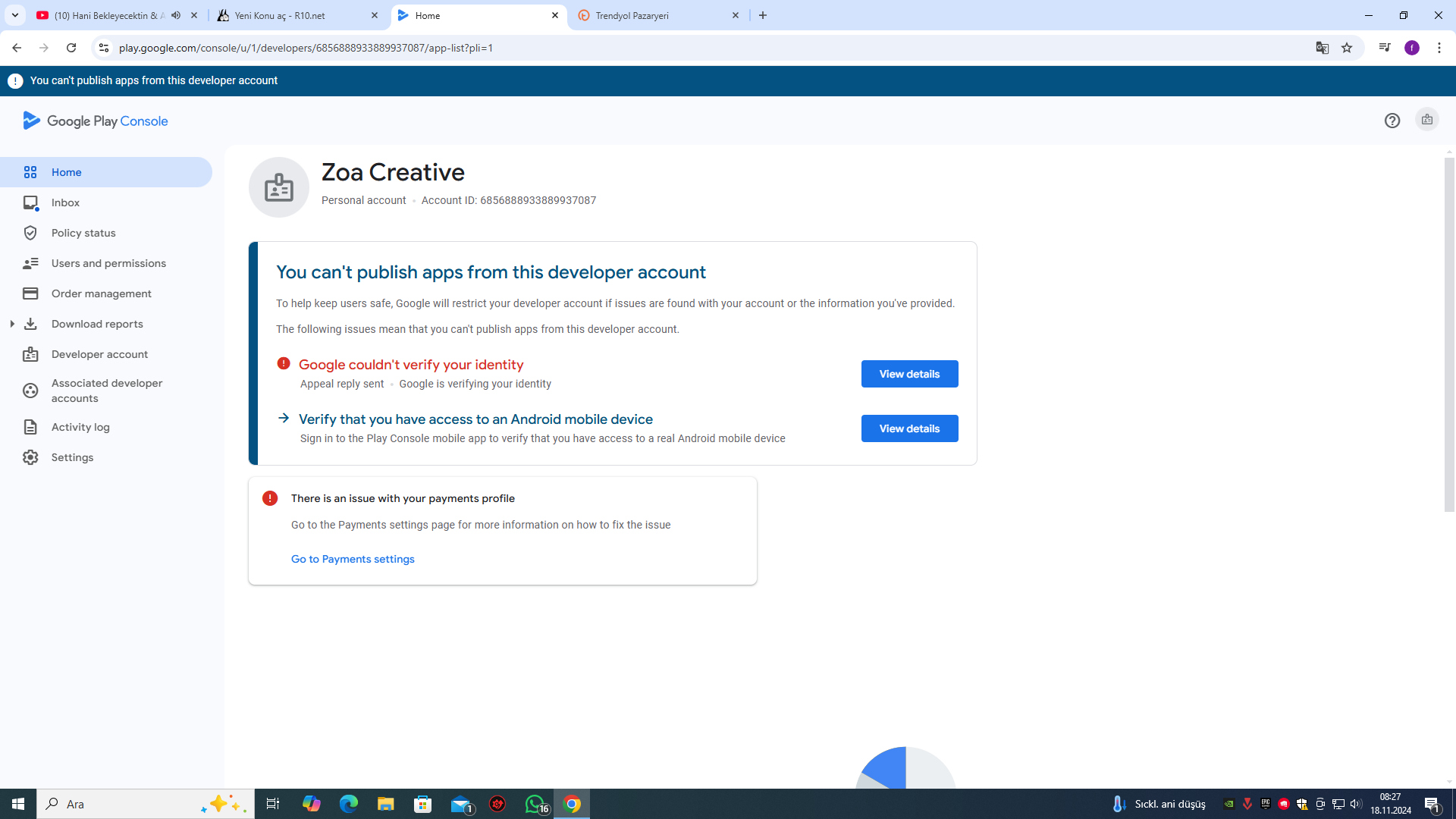This screenshot has height=819, width=1456.
Task: Expand the Download reports submenu arrow
Action: [x=12, y=324]
